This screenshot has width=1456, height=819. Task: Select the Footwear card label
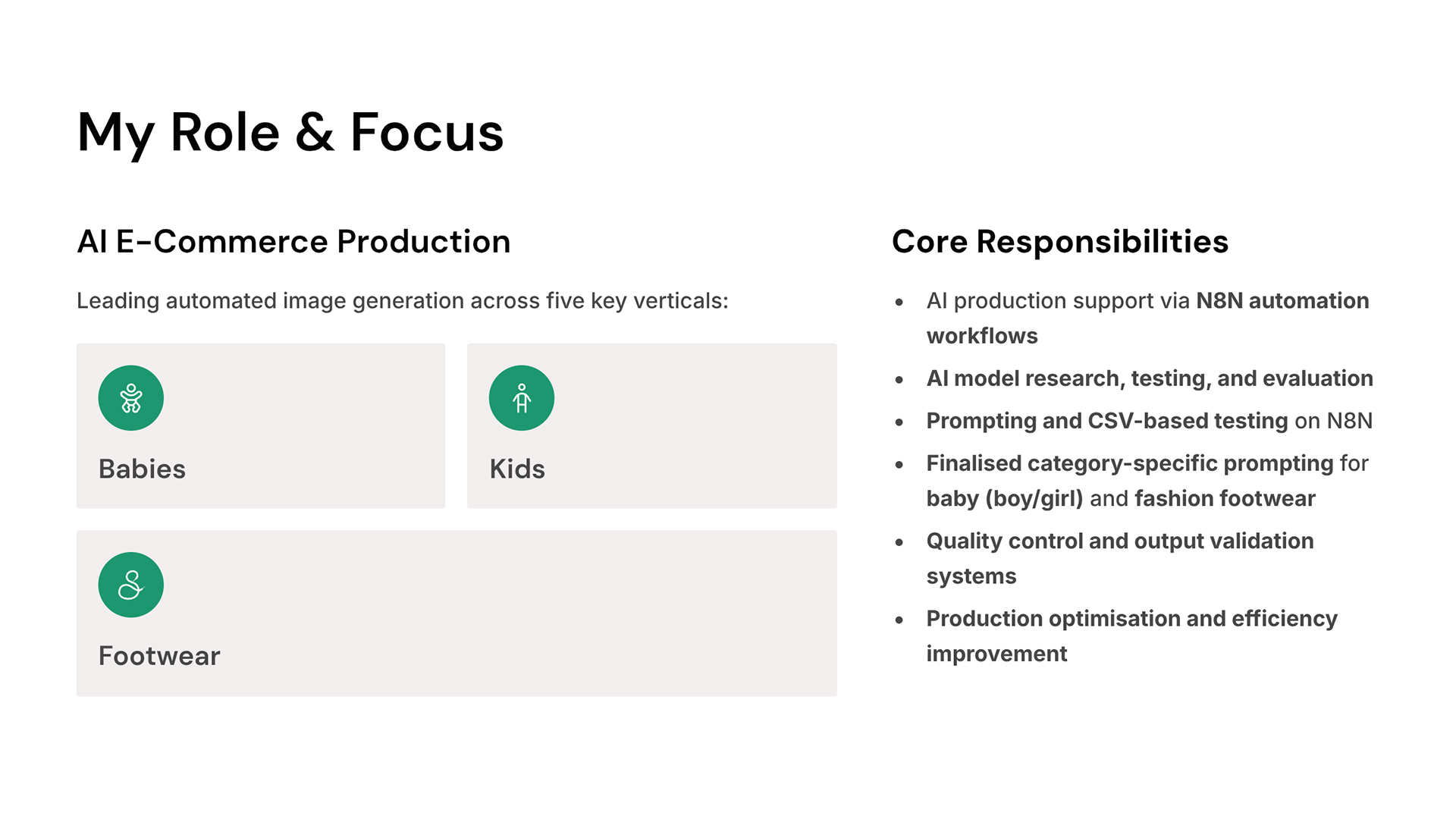coord(159,656)
